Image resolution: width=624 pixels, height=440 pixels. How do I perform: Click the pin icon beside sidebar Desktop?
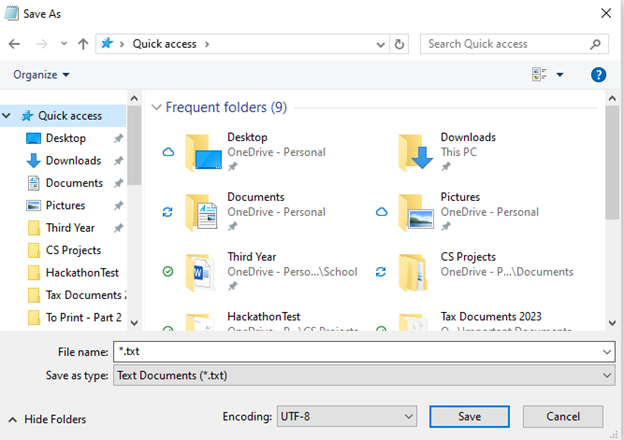118,138
